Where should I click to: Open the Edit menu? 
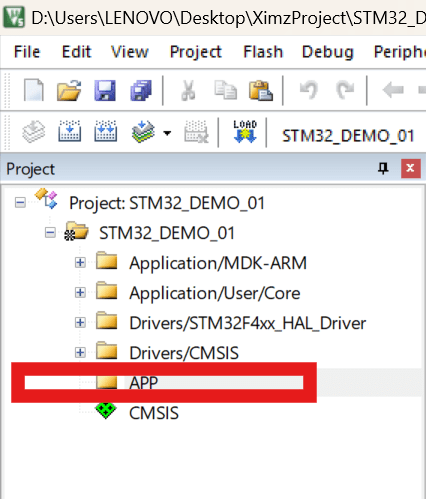[76, 52]
